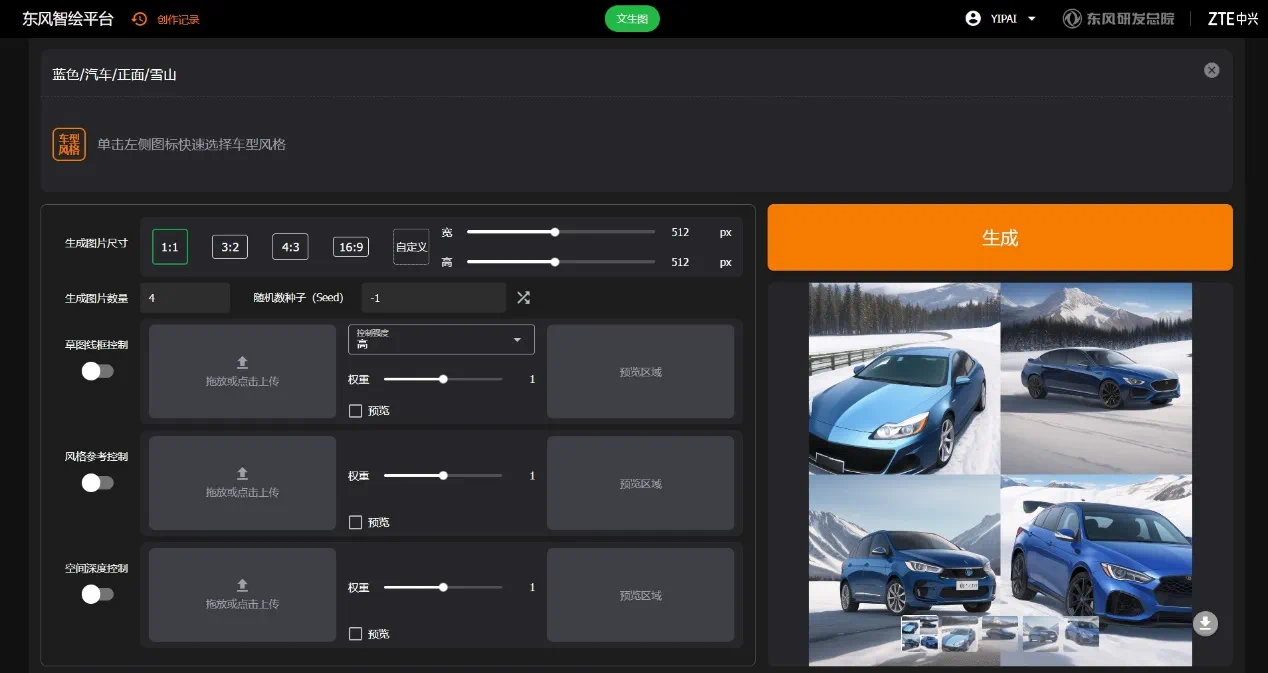
Task: Click the YIPAI user account icon
Action: [x=973, y=19]
